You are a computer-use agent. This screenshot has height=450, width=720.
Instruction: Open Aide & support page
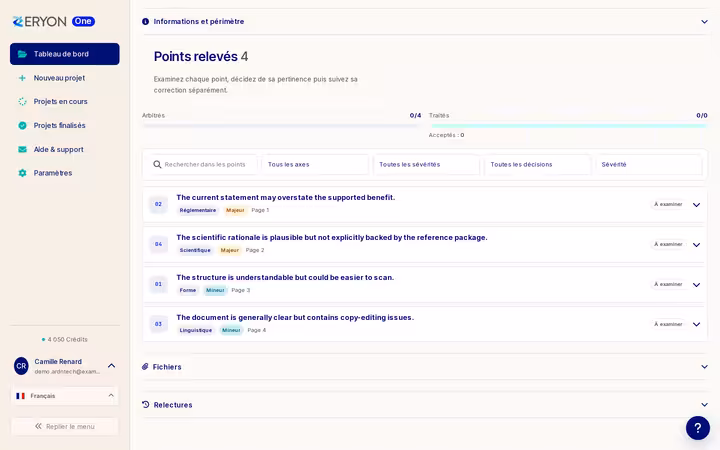coord(65,149)
